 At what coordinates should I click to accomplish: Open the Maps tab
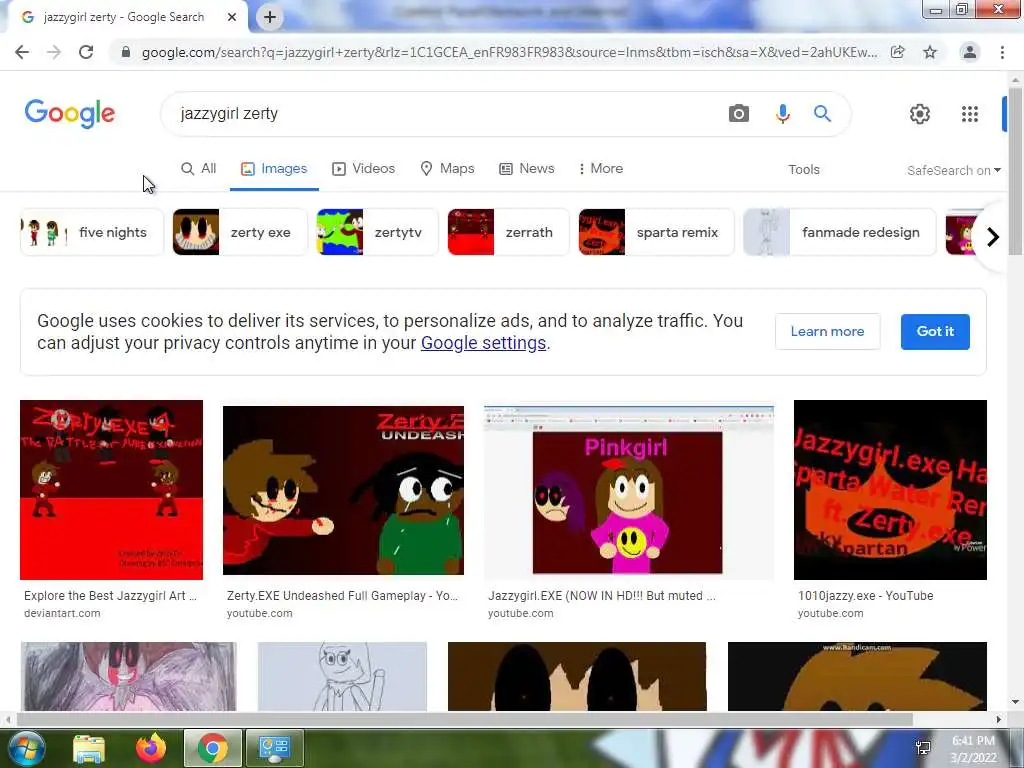(447, 168)
